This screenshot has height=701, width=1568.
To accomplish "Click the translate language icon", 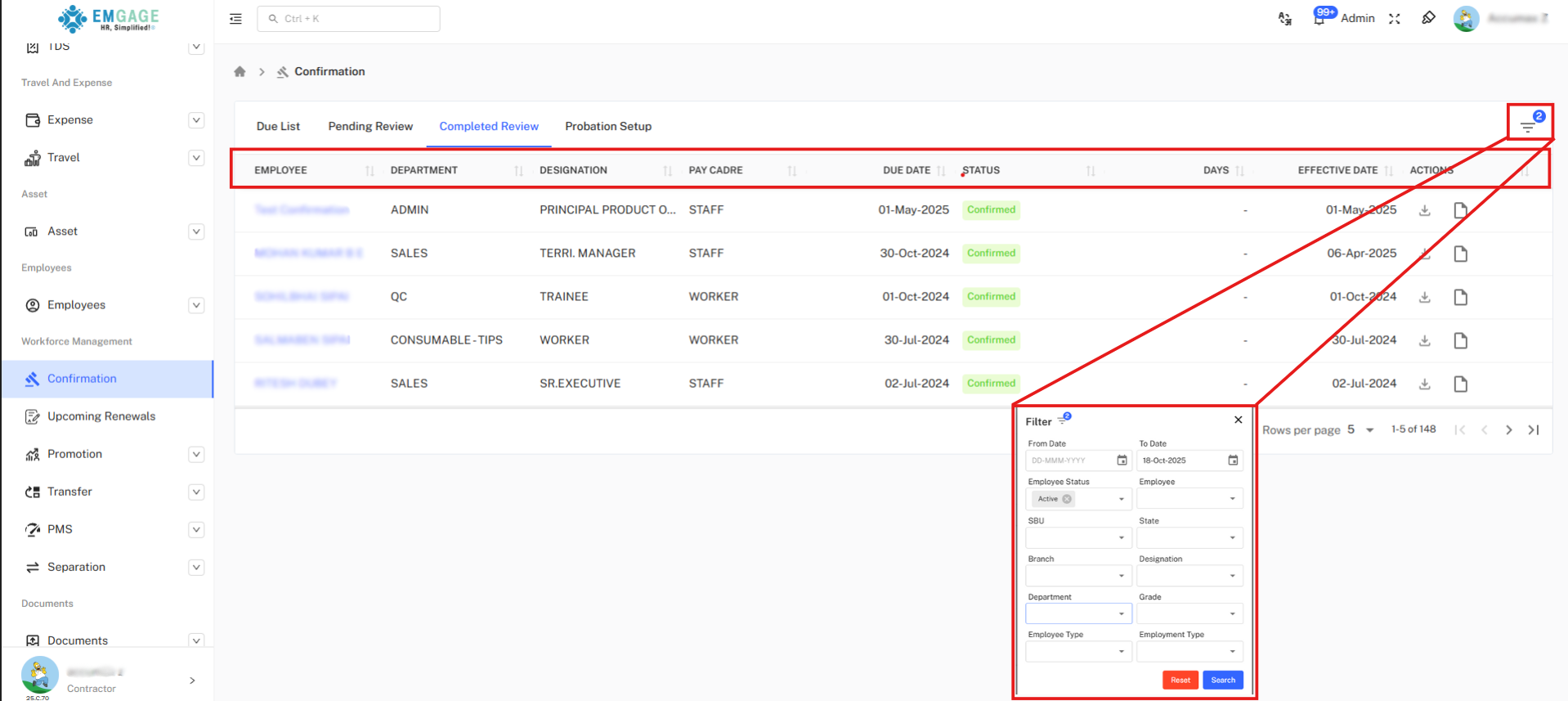I will (x=1285, y=19).
